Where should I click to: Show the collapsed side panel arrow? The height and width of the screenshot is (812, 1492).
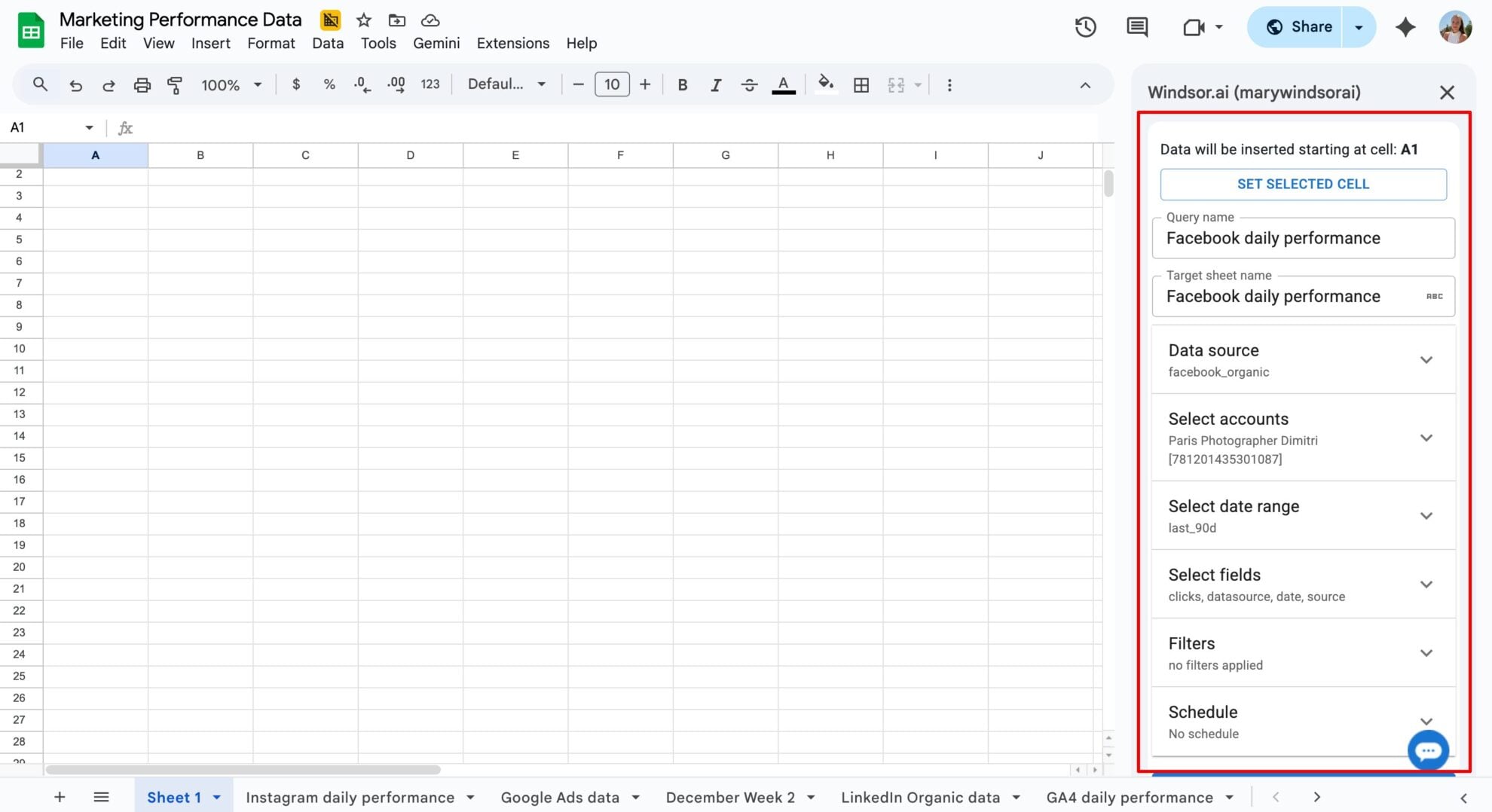(x=1463, y=798)
